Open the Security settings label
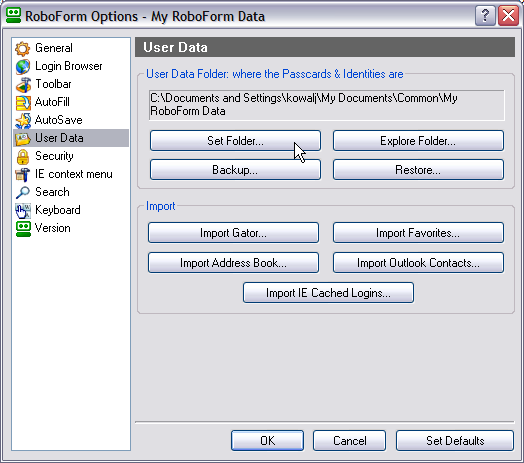Viewport: 524px width, 463px height. [x=54, y=156]
